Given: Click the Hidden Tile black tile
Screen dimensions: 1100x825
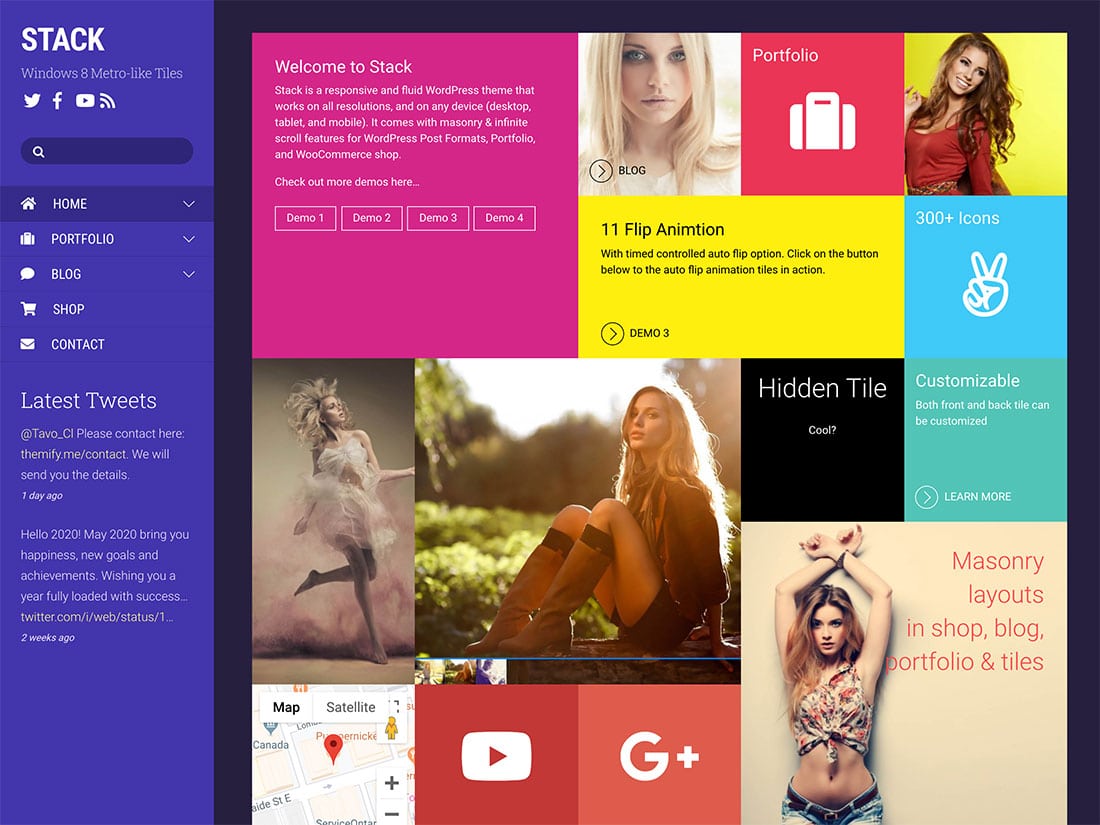Looking at the screenshot, I should point(822,440).
